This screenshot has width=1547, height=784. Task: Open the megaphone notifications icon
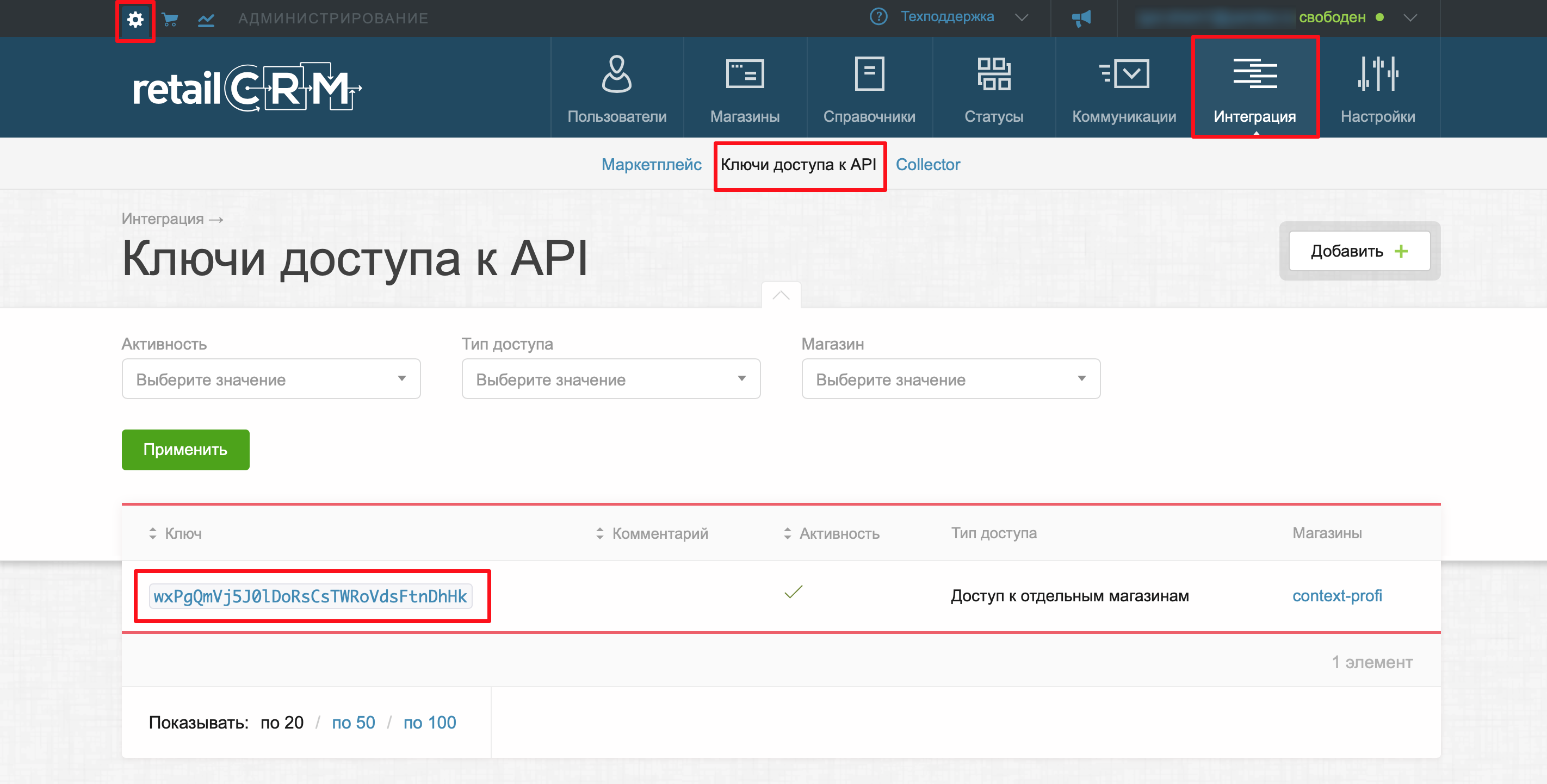(1081, 18)
